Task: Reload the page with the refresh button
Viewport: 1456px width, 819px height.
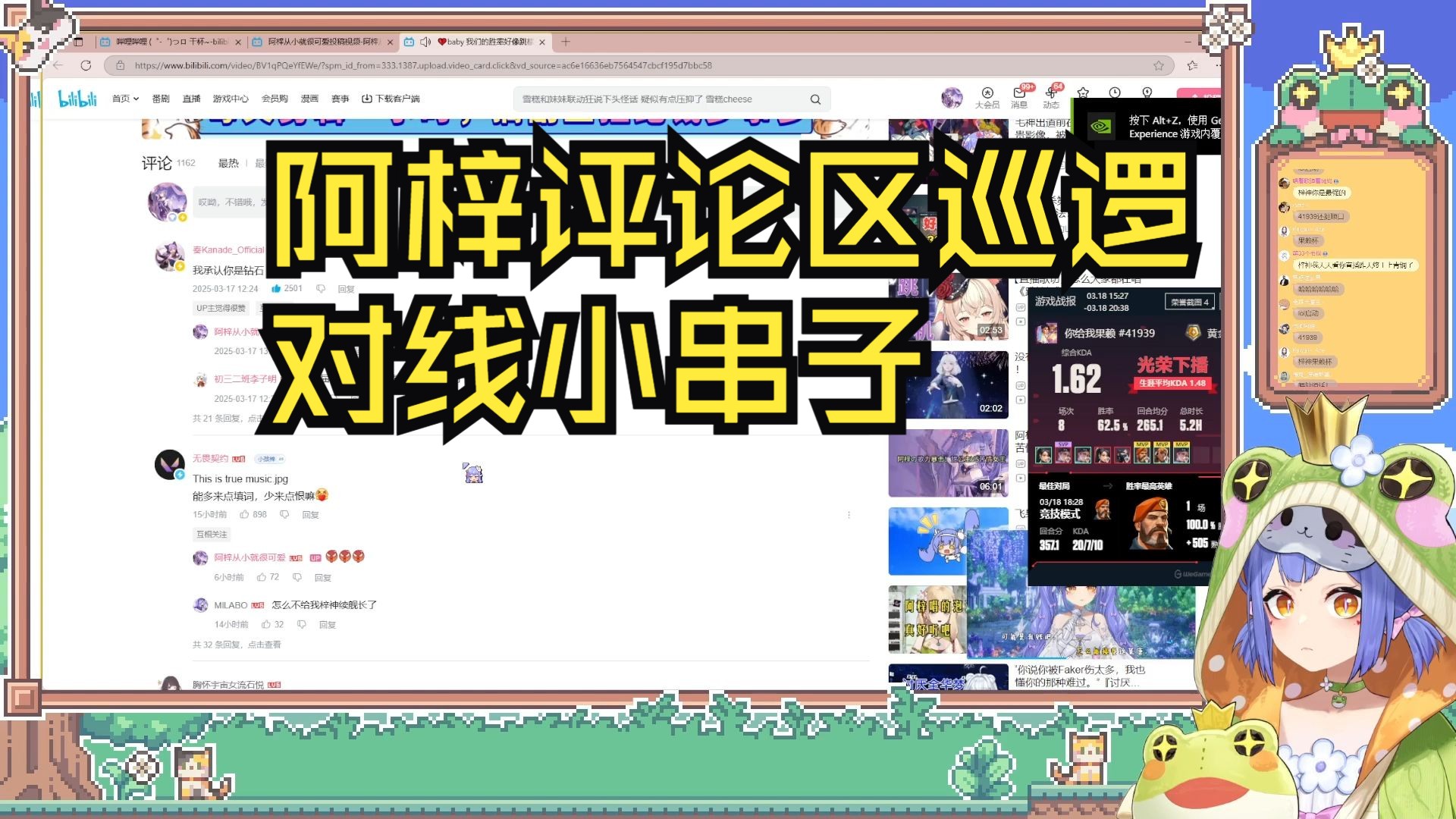Action: (86, 65)
